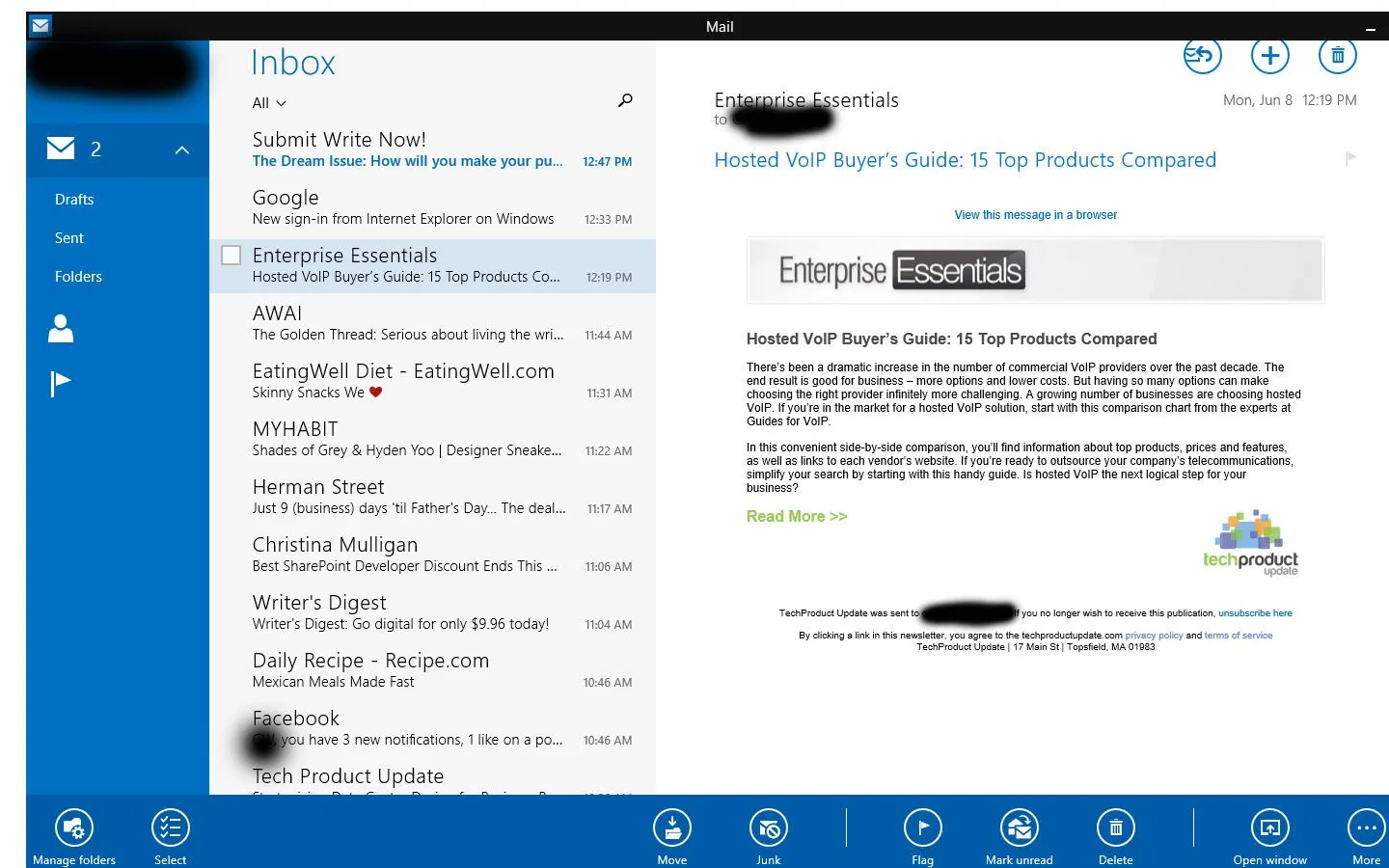This screenshot has height=868, width=1389.
Task: Open the People icon in the sidebar
Action: pos(60,329)
